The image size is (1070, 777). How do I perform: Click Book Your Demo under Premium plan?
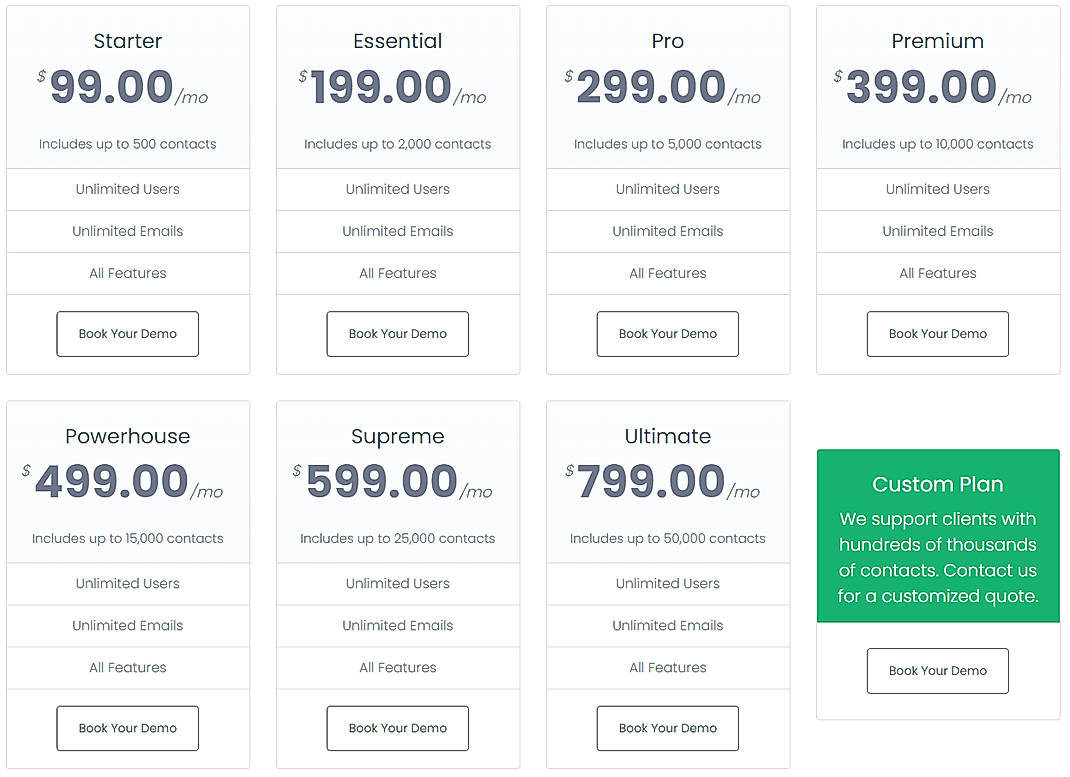point(937,333)
